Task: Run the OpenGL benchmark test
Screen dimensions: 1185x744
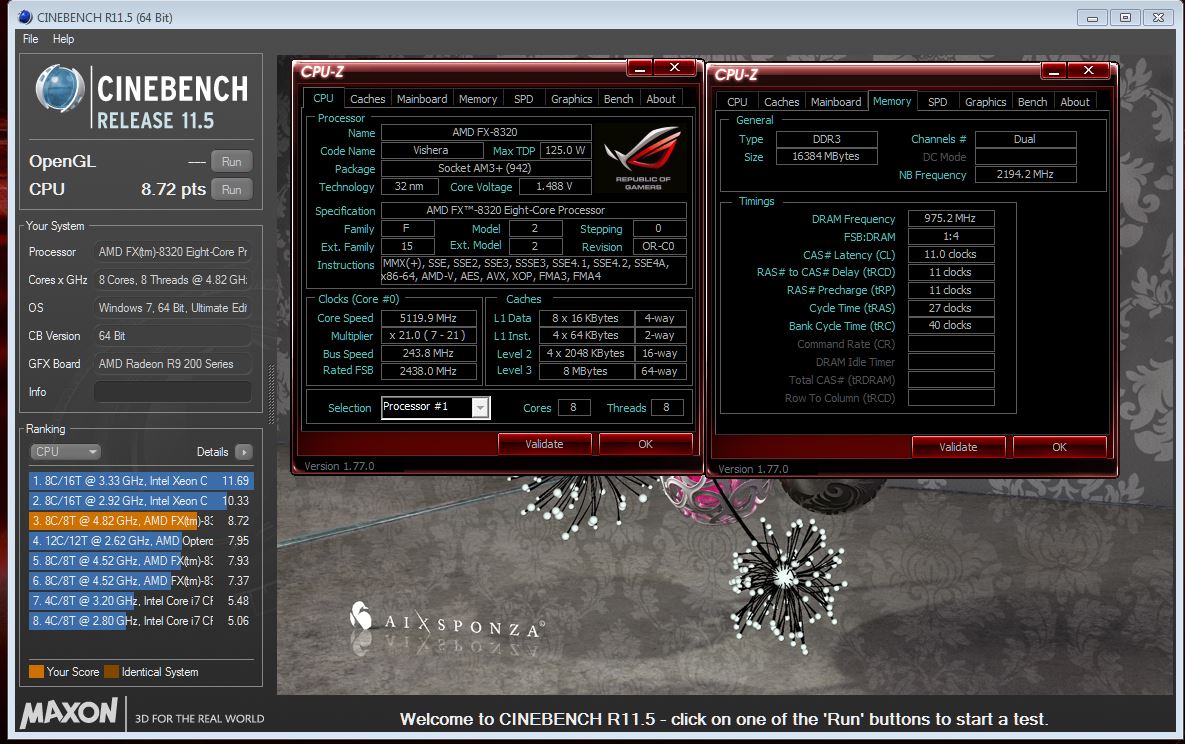Action: [231, 161]
